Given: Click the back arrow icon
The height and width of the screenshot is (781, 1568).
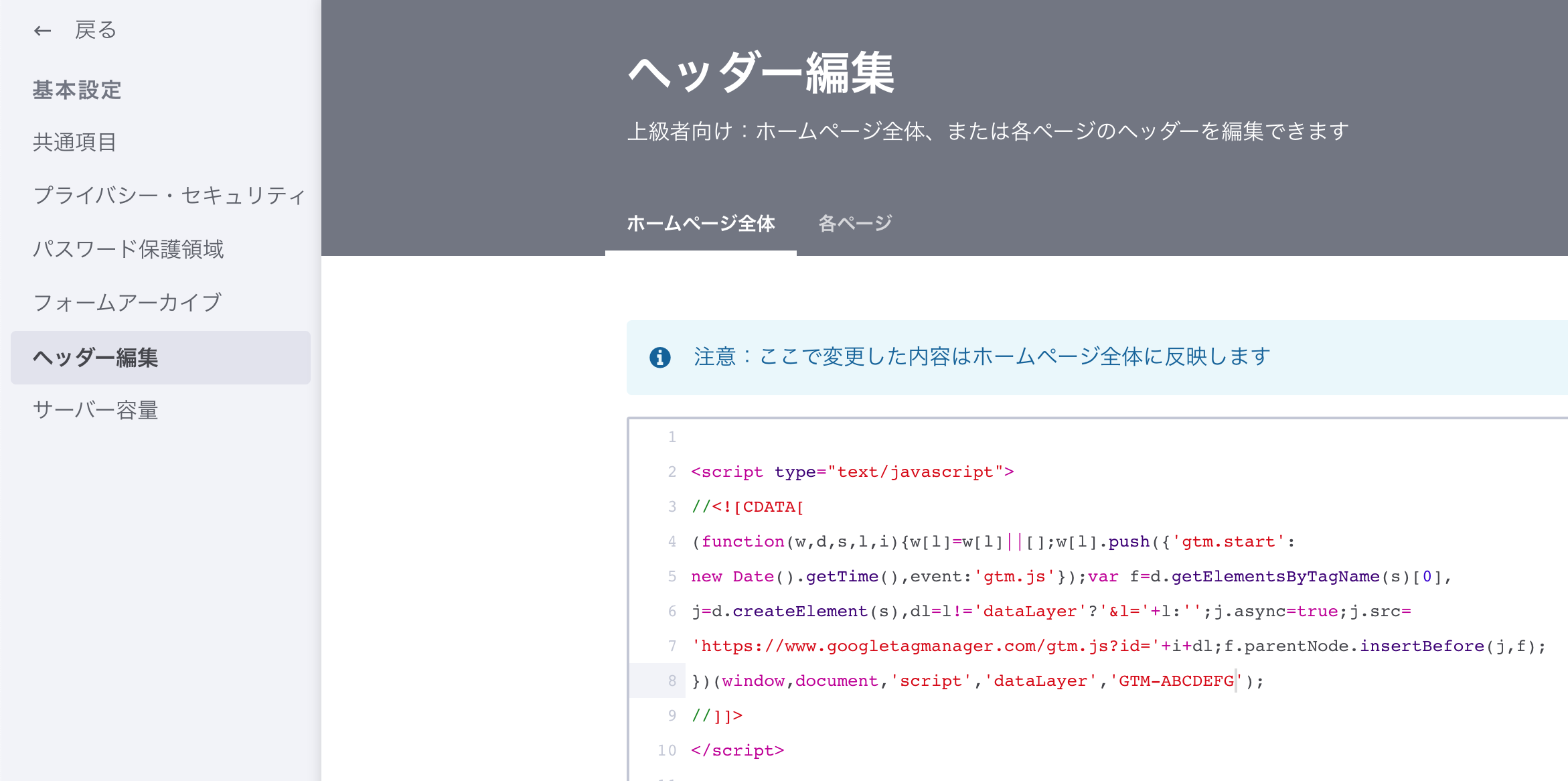Looking at the screenshot, I should coord(43,31).
